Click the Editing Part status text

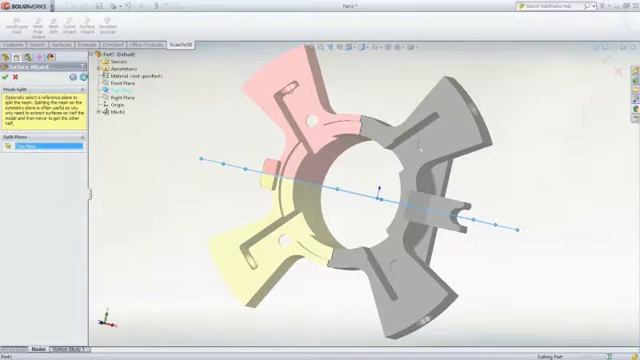[x=550, y=357]
